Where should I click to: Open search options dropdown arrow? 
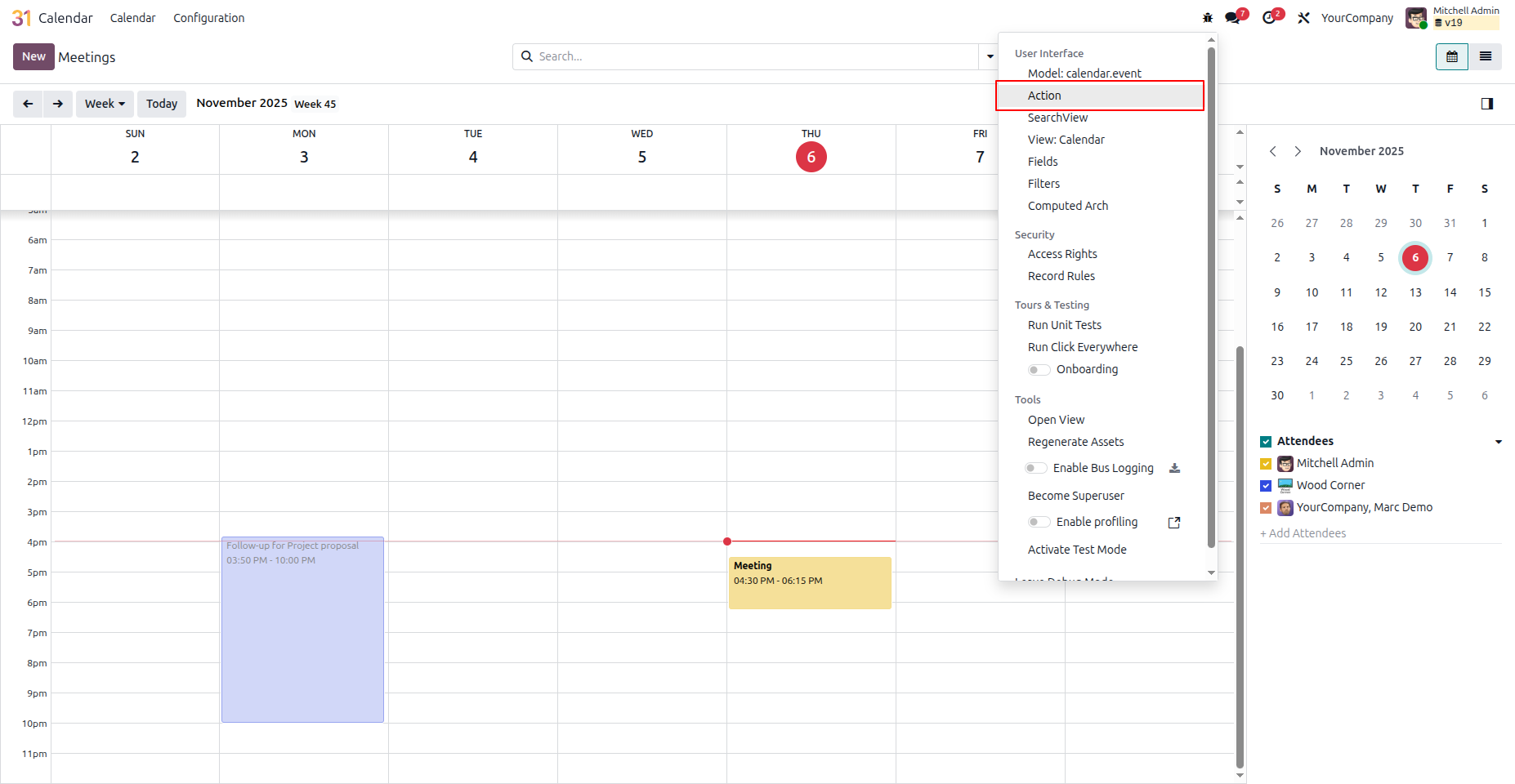tap(990, 56)
